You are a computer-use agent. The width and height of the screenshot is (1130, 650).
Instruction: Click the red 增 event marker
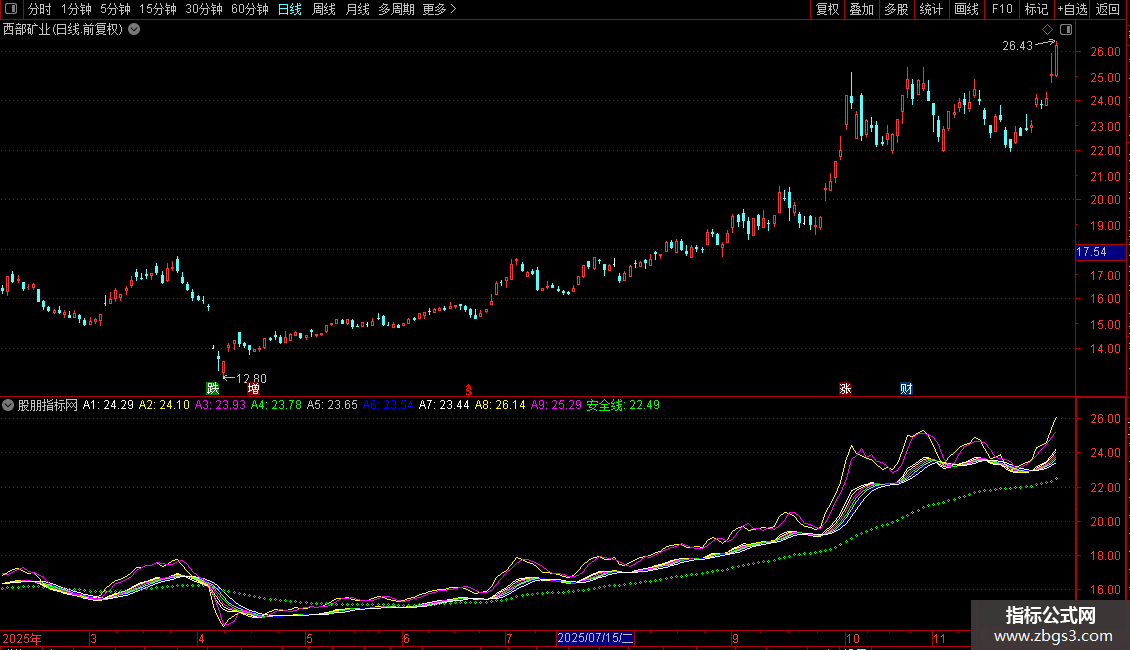click(254, 388)
